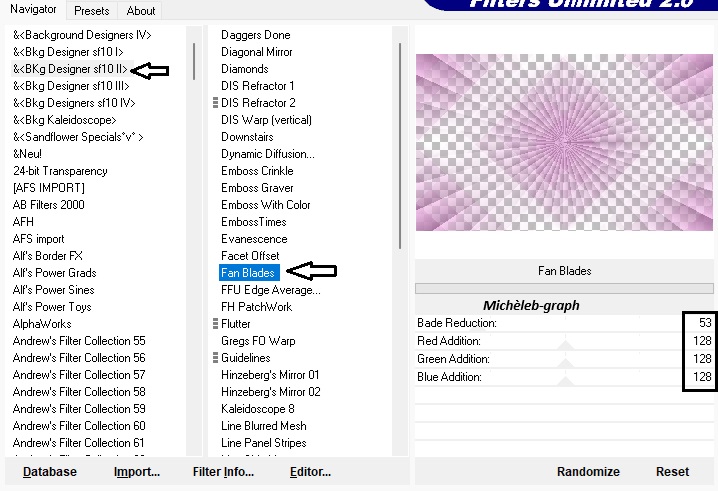Image resolution: width=718 pixels, height=491 pixels.
Task: Select the Diamonds filter
Action: click(x=245, y=69)
